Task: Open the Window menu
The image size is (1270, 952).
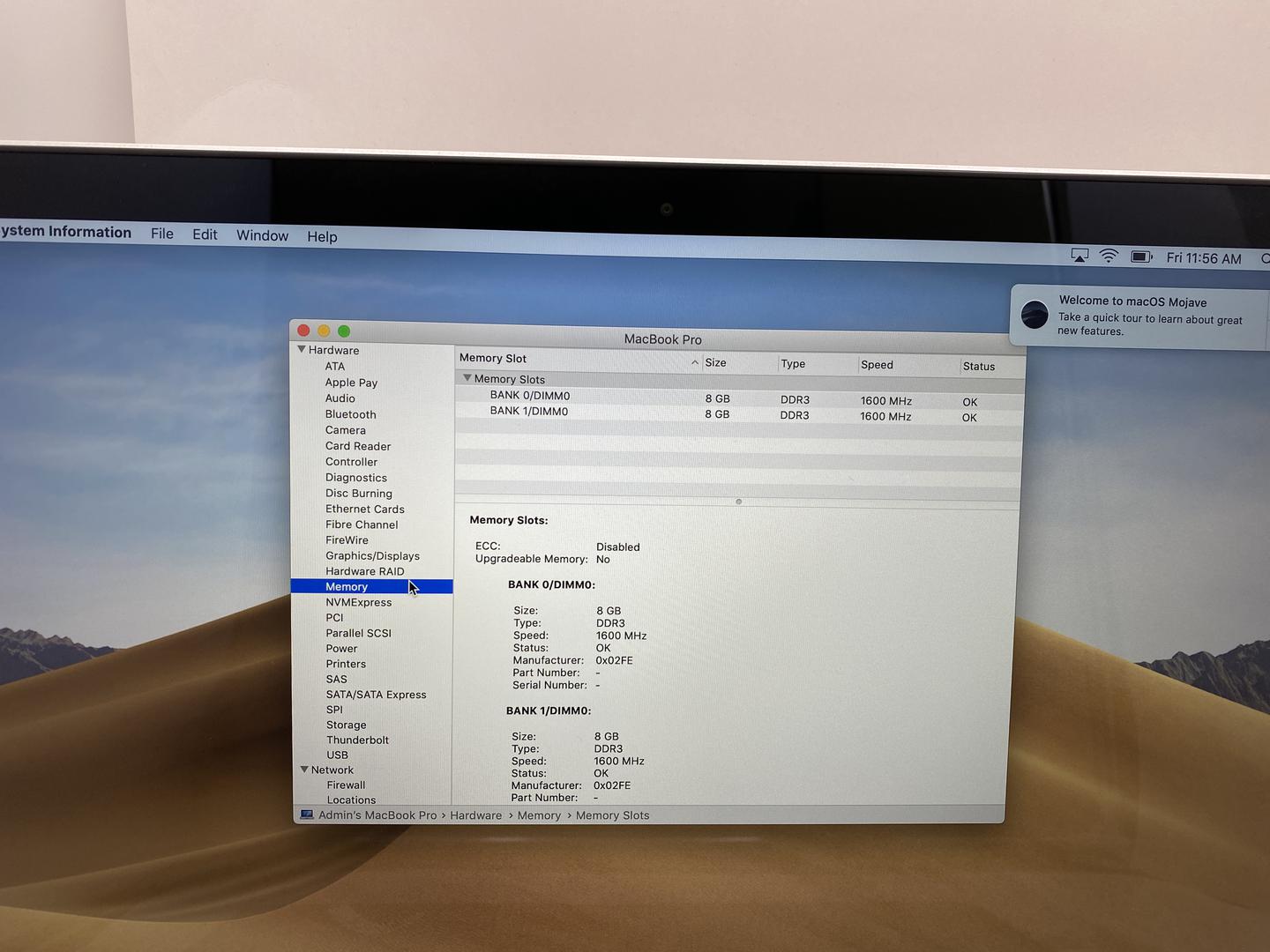Action: (262, 235)
